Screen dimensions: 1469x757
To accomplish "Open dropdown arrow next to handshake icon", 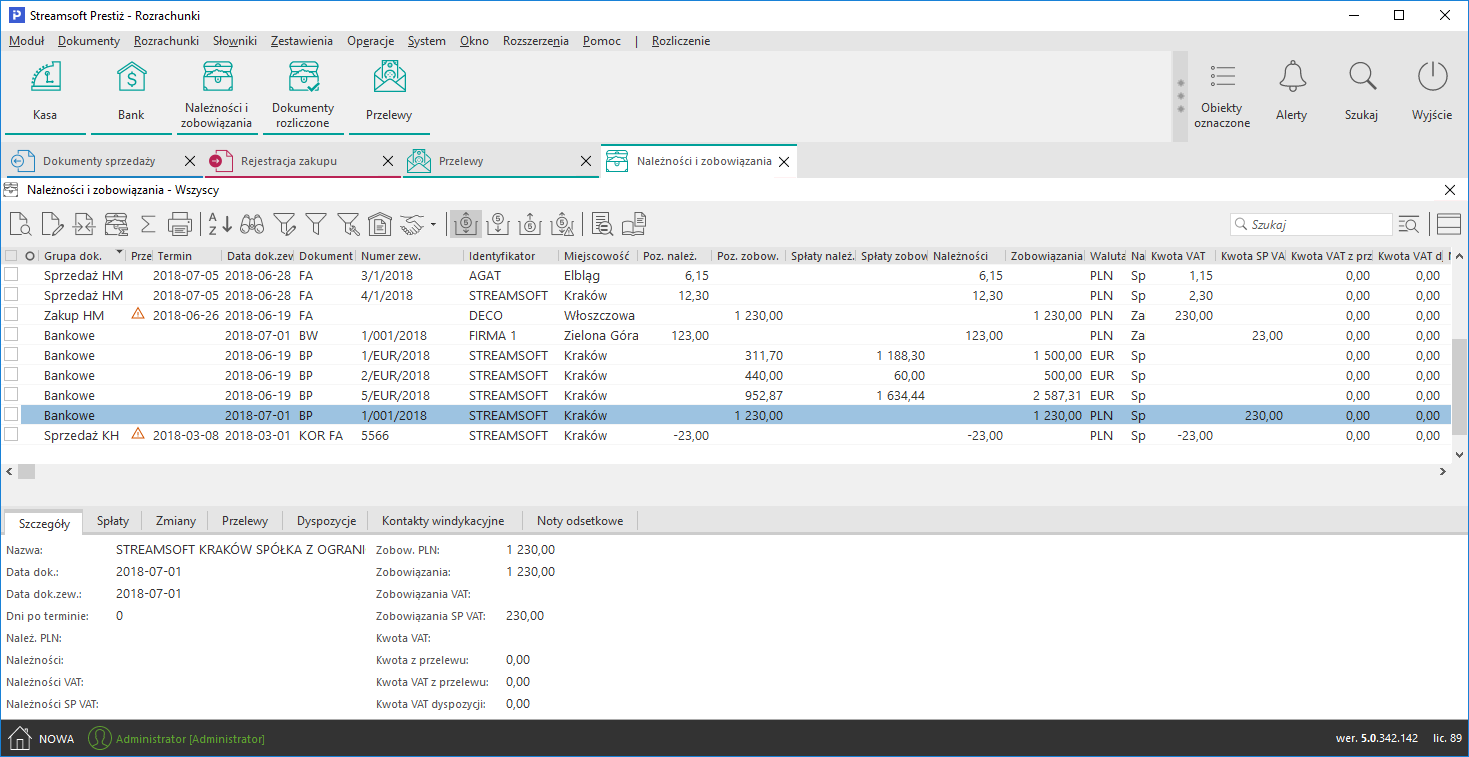I will [434, 224].
